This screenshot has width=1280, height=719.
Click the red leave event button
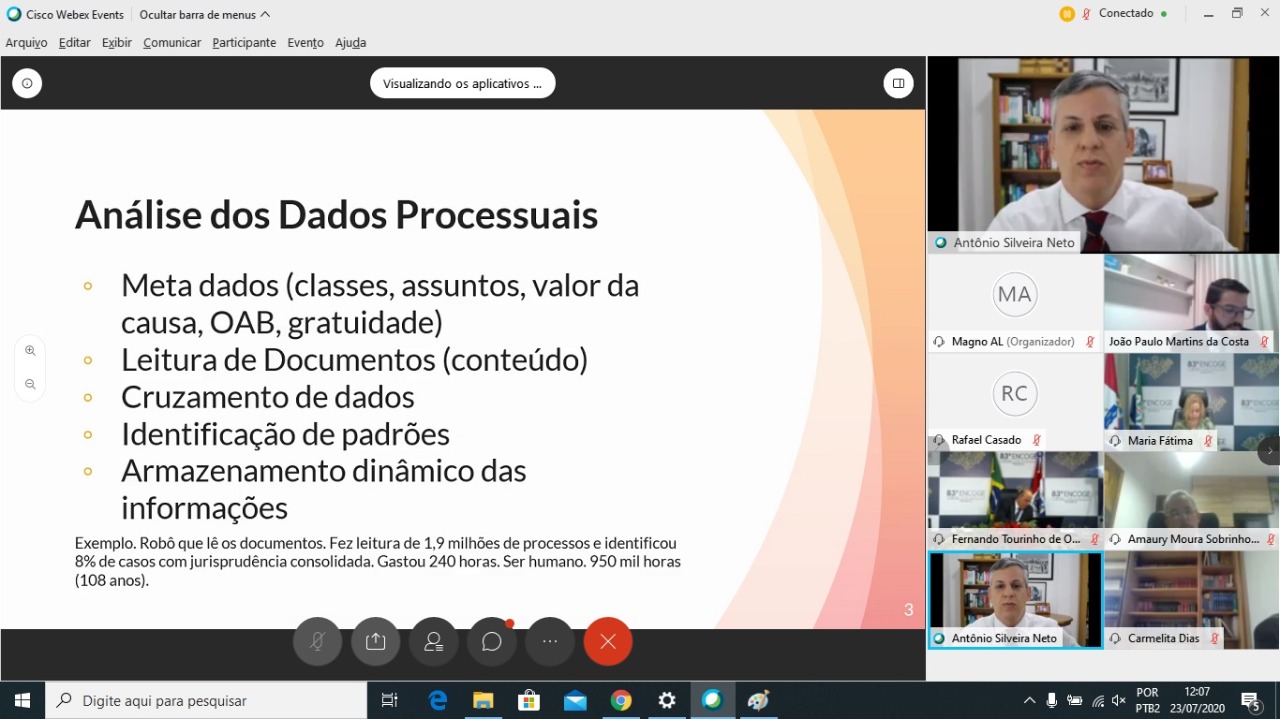click(607, 642)
